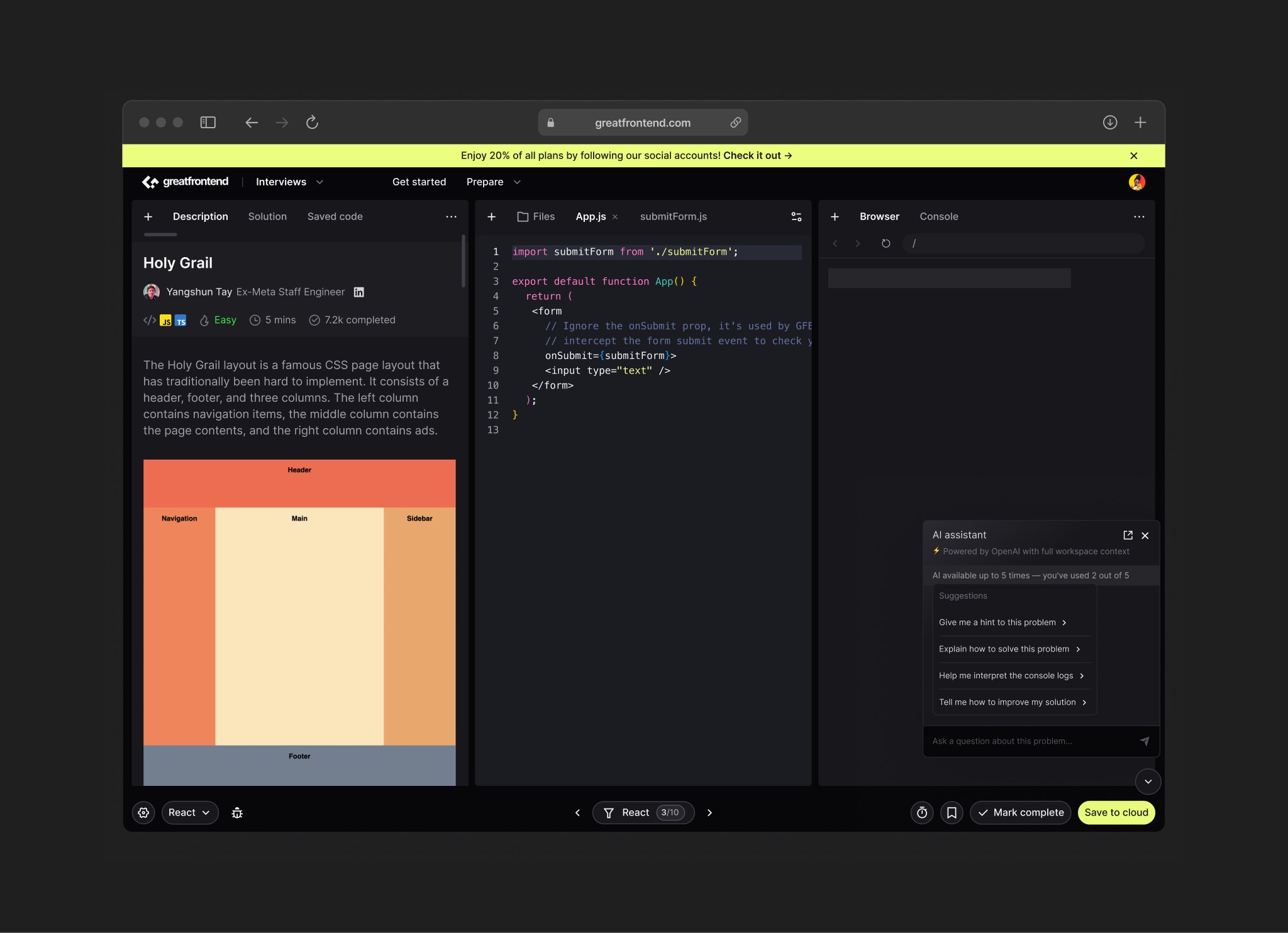Open the downloads icon in Safari
1288x933 pixels.
click(x=1110, y=123)
